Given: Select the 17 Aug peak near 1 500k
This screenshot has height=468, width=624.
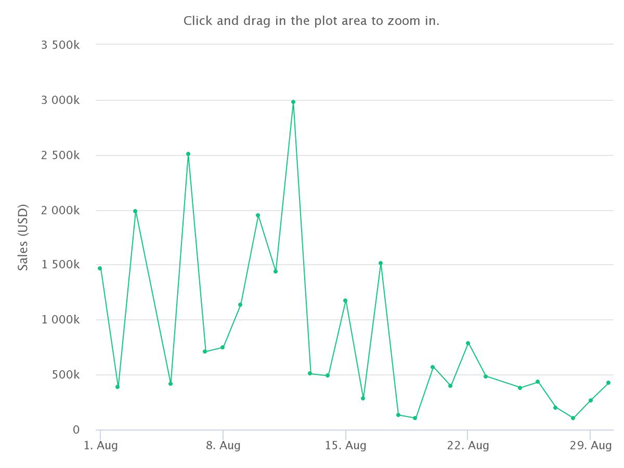Looking at the screenshot, I should (x=380, y=263).
